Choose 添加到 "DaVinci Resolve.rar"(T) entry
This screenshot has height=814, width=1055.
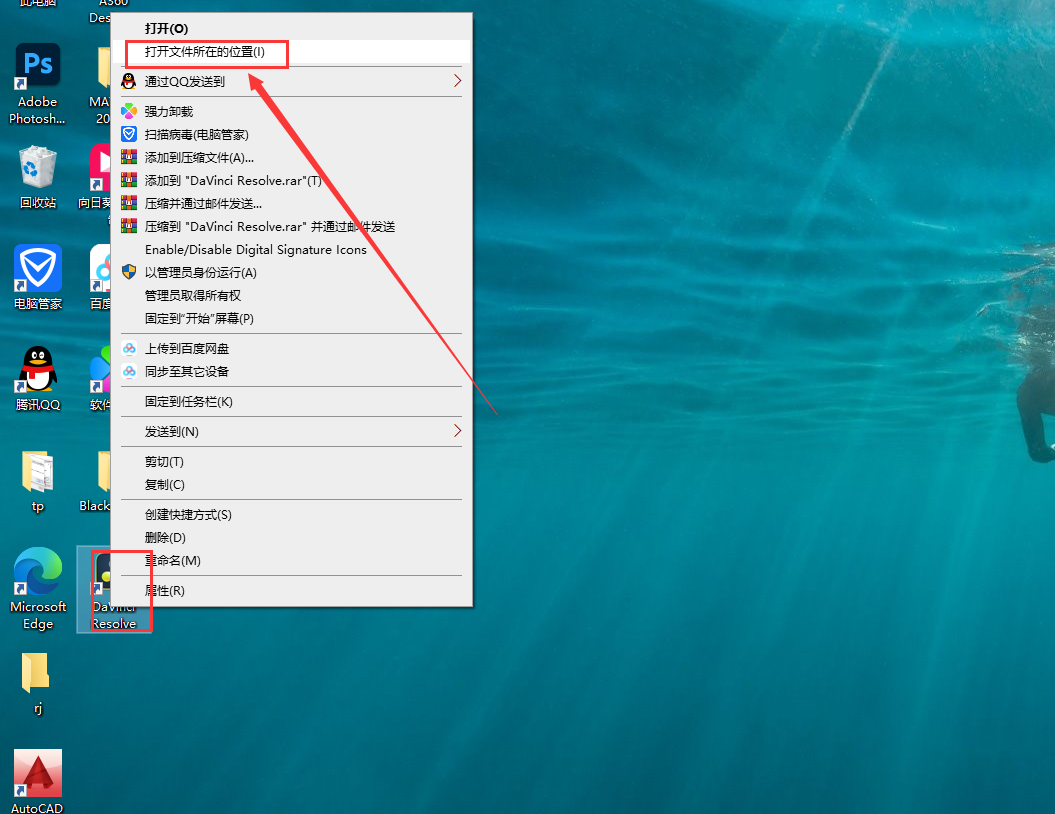click(x=291, y=180)
